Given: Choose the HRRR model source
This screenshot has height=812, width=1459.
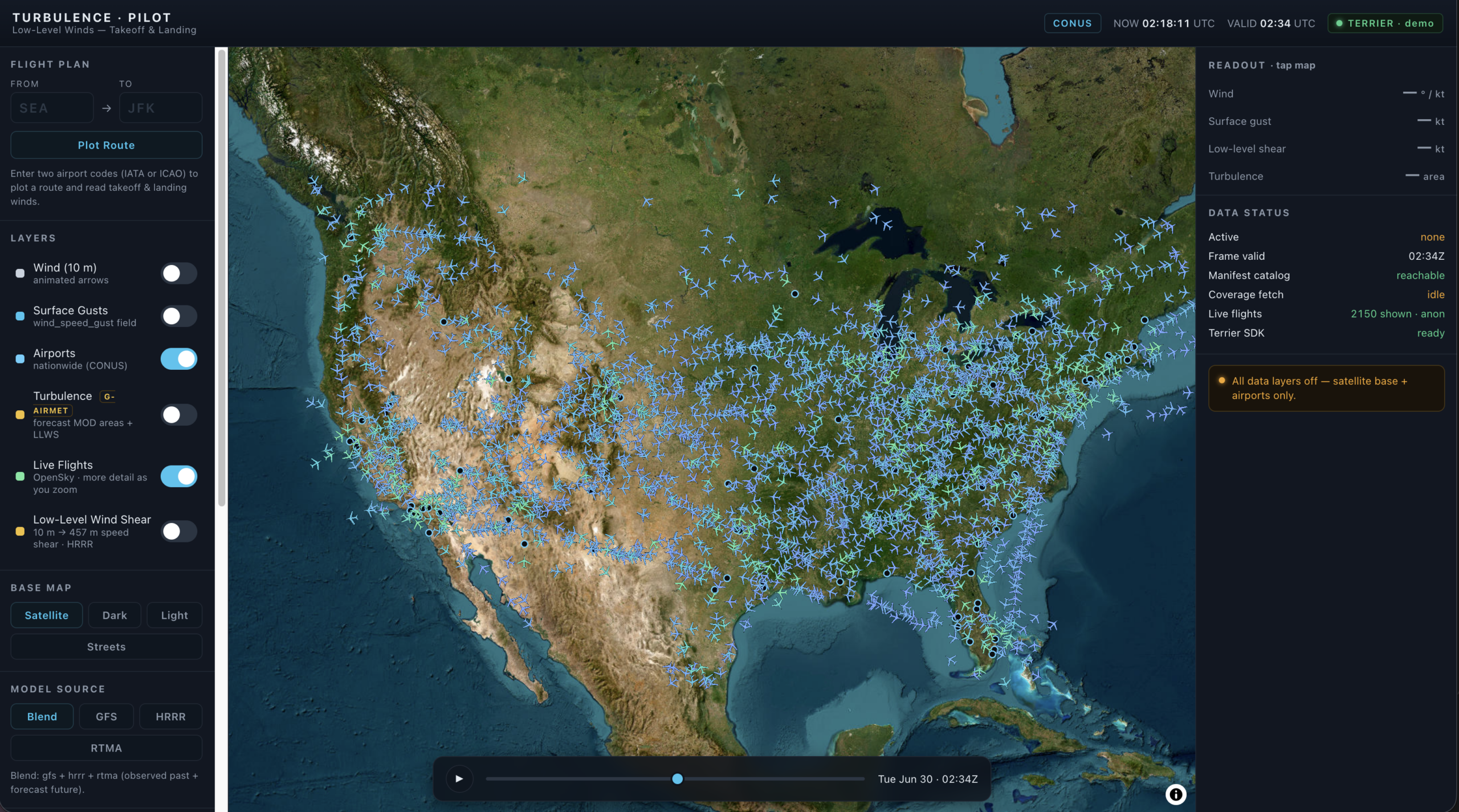Looking at the screenshot, I should pos(171,716).
